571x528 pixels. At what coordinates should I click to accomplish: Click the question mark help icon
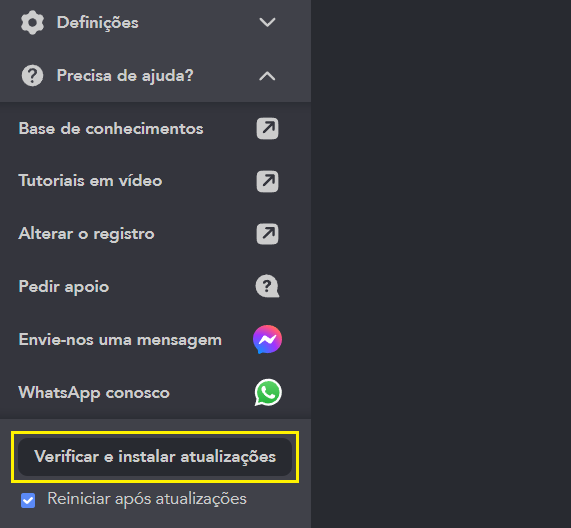pyautogui.click(x=32, y=76)
